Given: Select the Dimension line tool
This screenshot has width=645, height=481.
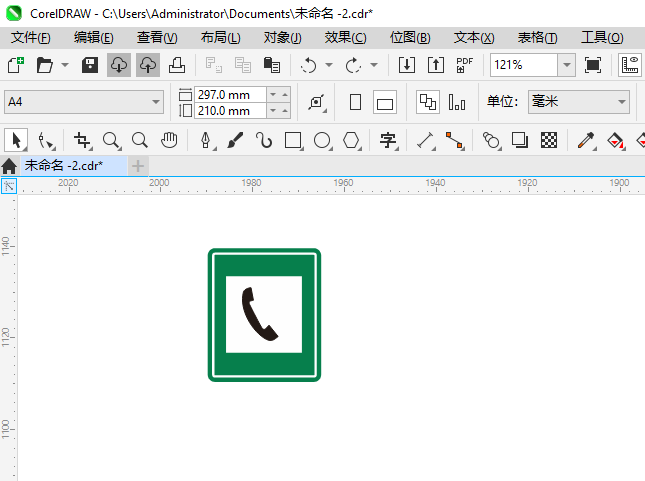Looking at the screenshot, I should pyautogui.click(x=426, y=140).
